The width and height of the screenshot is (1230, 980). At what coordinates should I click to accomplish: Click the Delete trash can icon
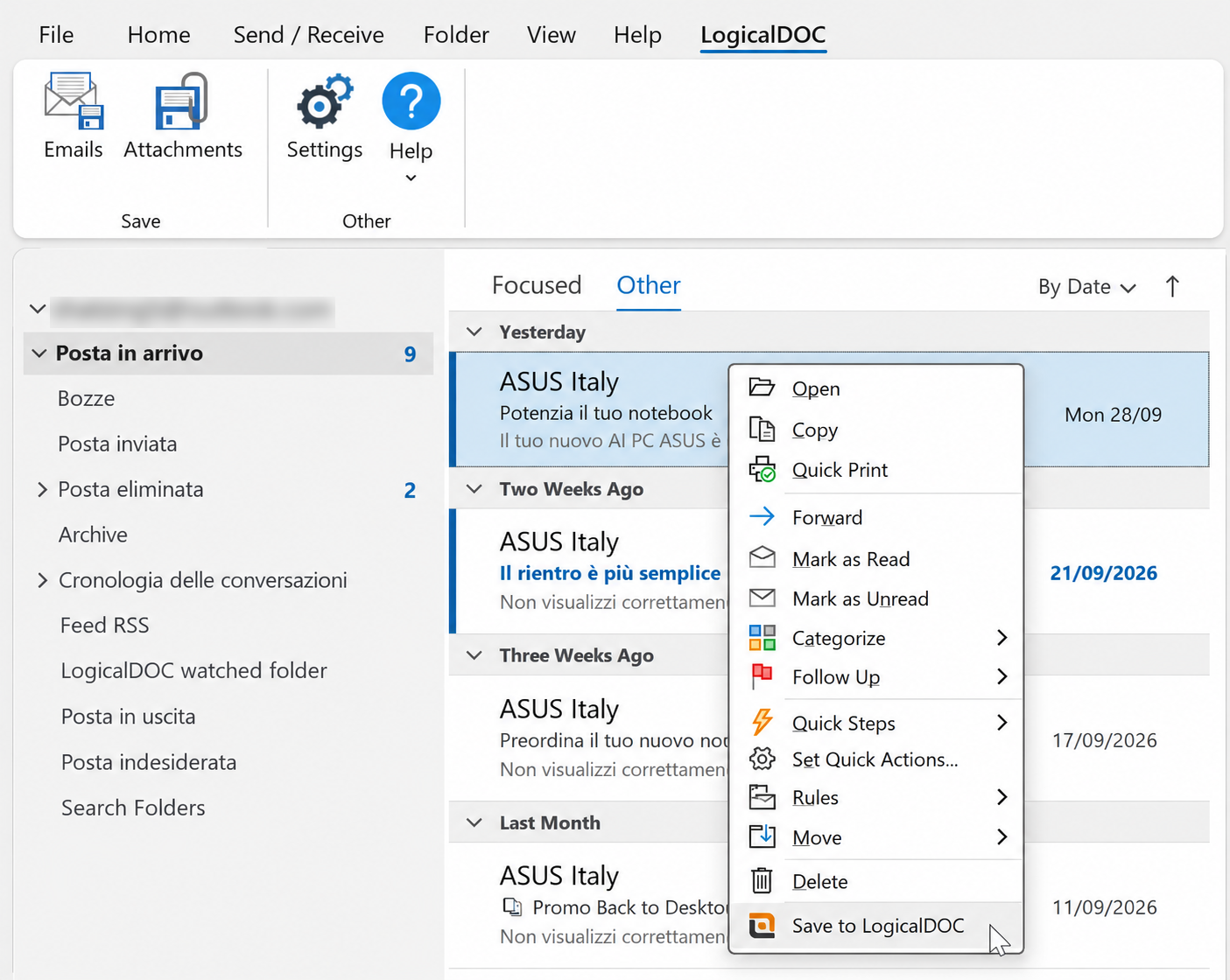(762, 880)
